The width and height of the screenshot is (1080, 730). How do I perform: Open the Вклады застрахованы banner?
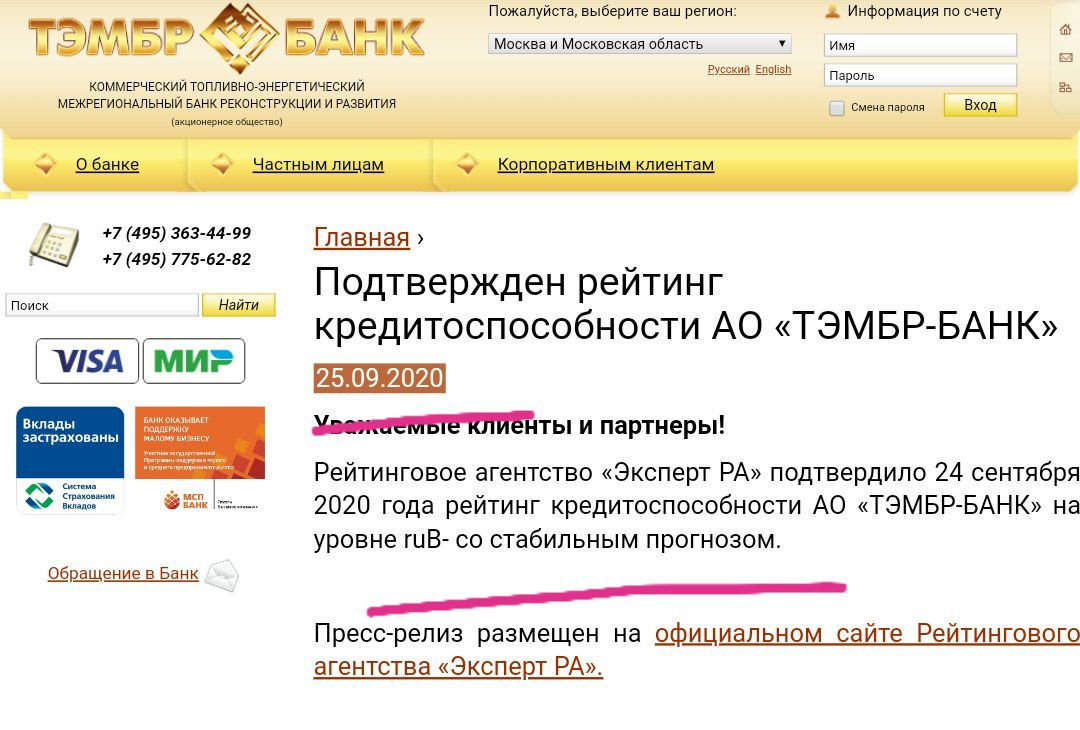70,460
